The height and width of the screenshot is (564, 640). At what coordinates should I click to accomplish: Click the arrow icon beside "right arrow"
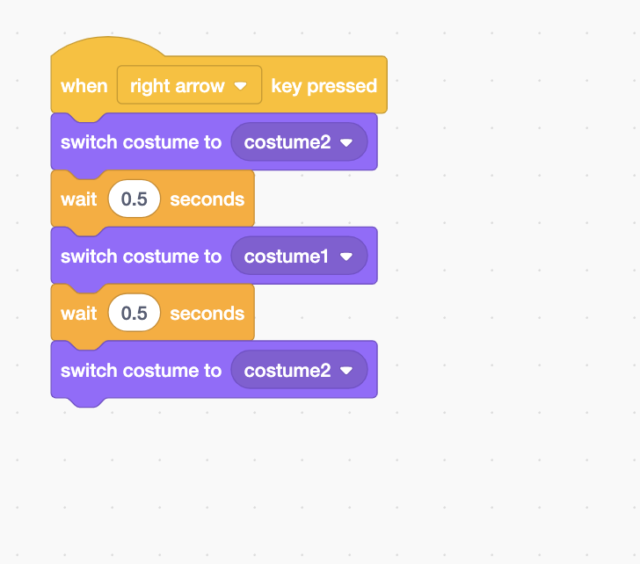[x=240, y=86]
